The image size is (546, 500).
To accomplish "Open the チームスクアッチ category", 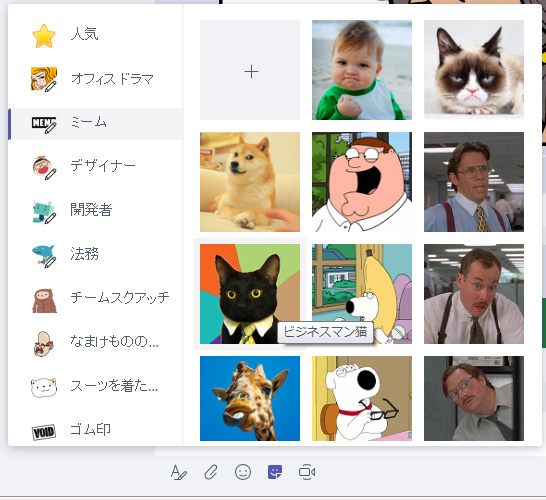I will [x=95, y=298].
